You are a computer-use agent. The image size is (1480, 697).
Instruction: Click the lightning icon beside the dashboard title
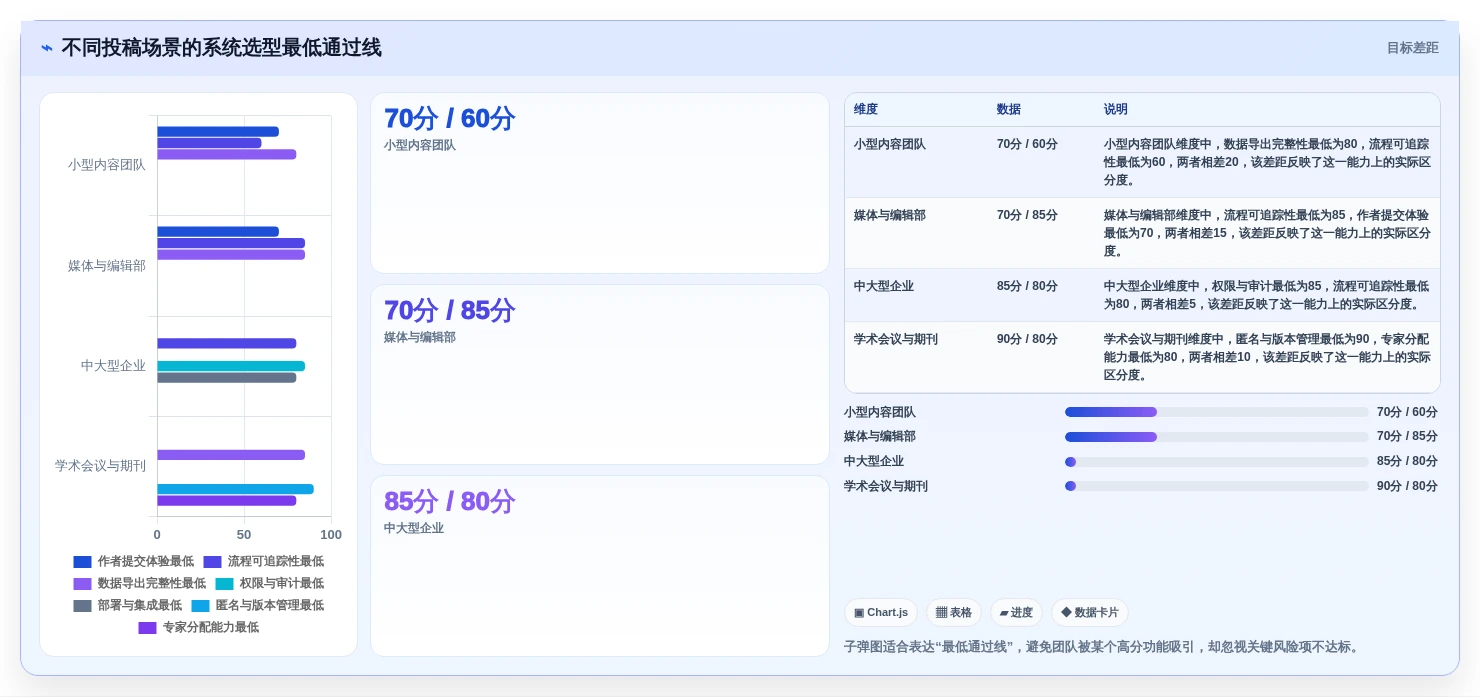47,48
